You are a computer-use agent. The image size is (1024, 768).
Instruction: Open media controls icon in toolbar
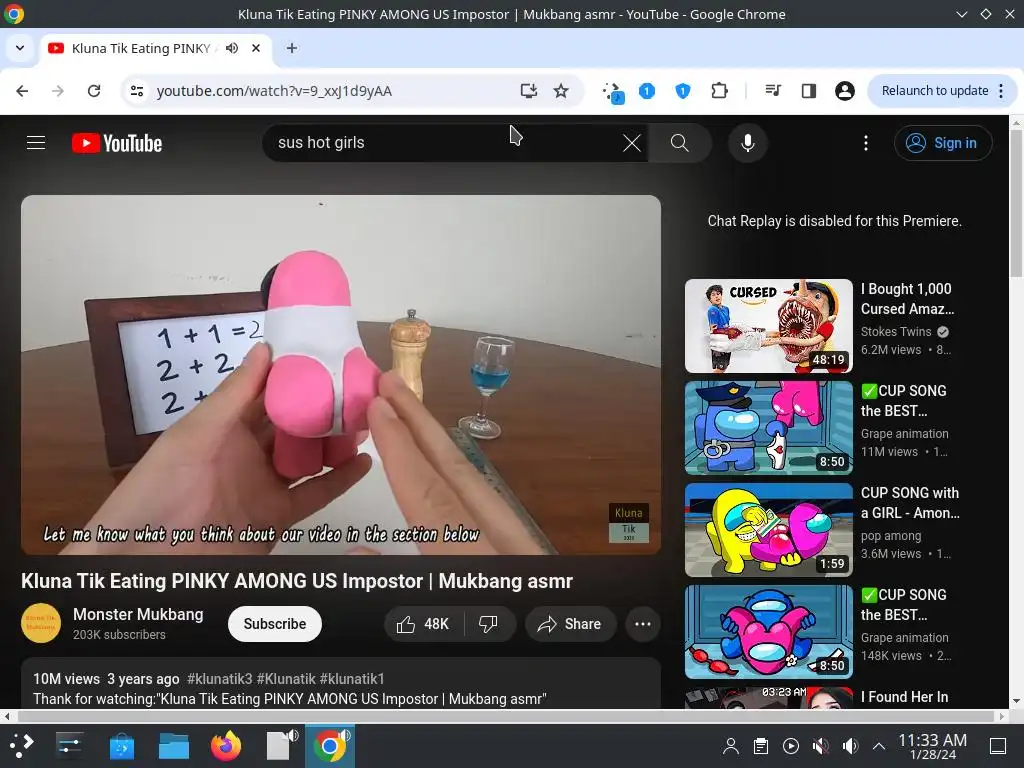(x=773, y=91)
